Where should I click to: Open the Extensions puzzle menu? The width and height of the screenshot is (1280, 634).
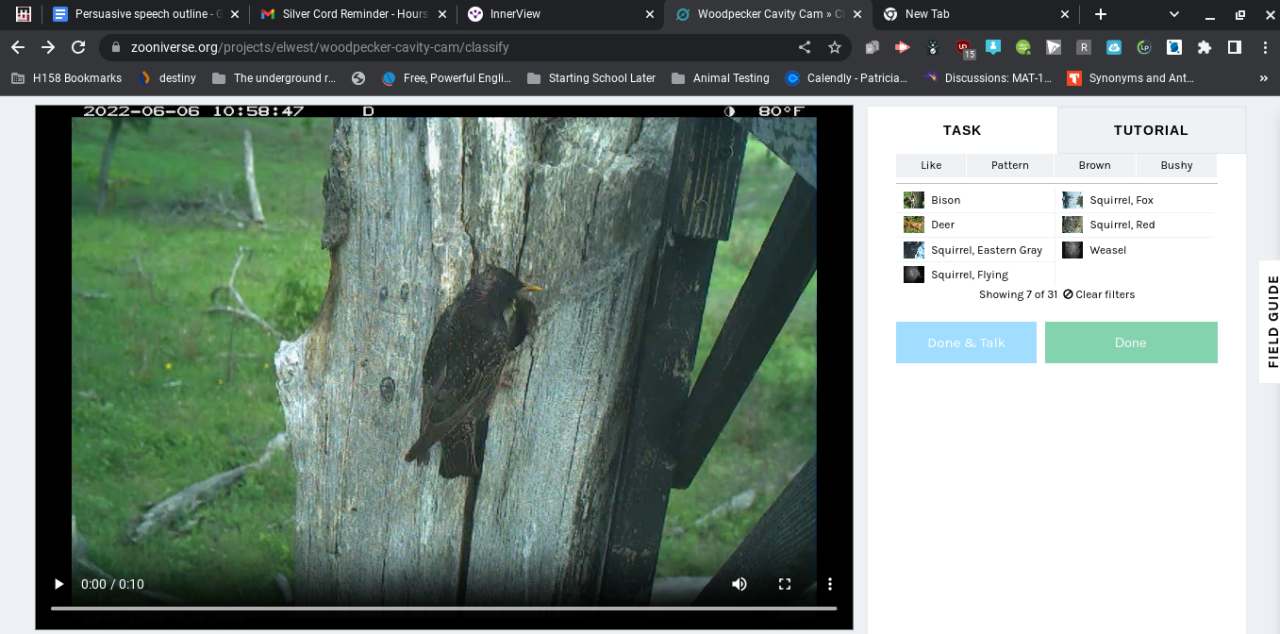pyautogui.click(x=1204, y=47)
